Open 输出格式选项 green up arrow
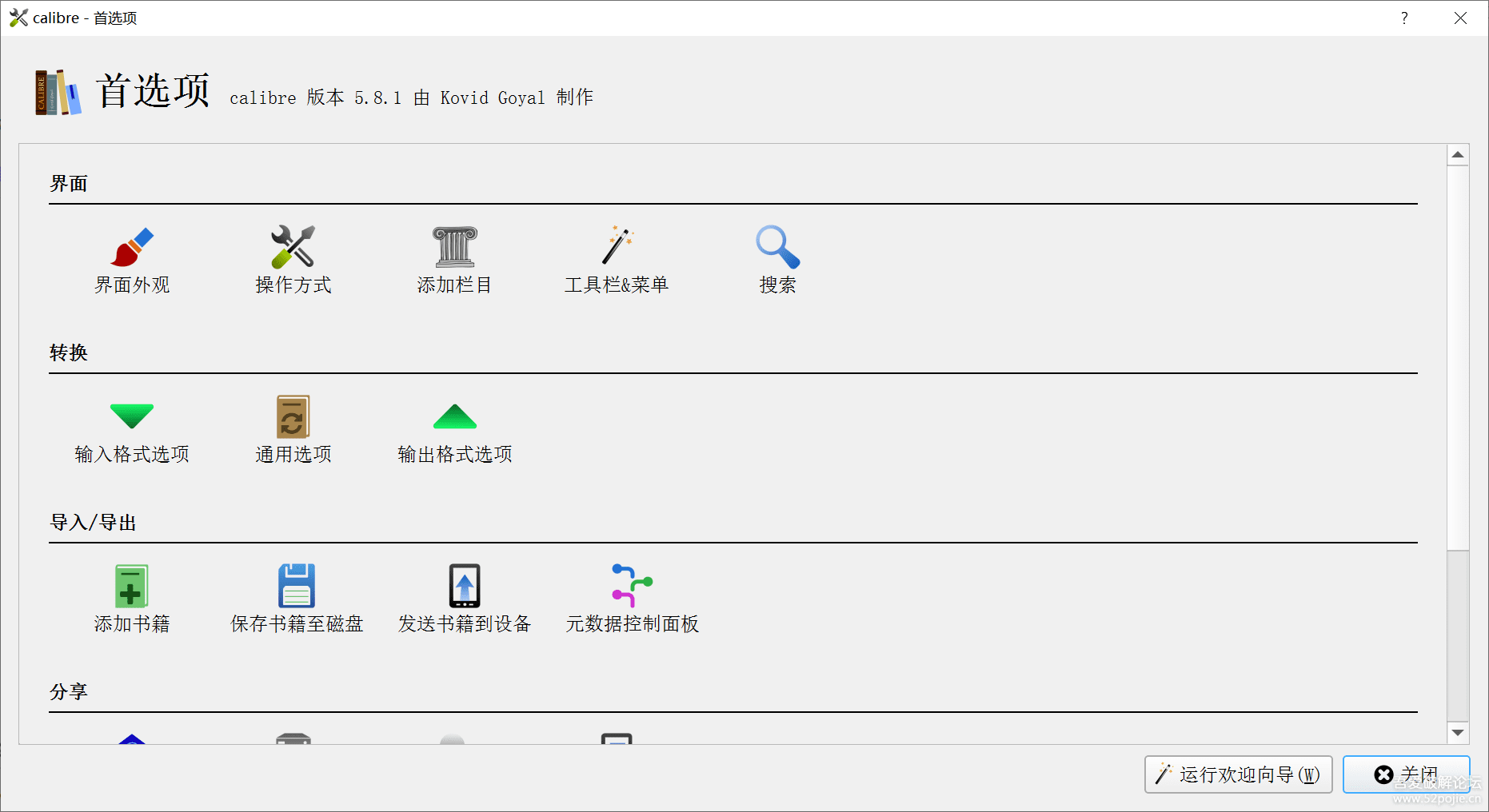This screenshot has height=812, width=1489. coord(454,417)
